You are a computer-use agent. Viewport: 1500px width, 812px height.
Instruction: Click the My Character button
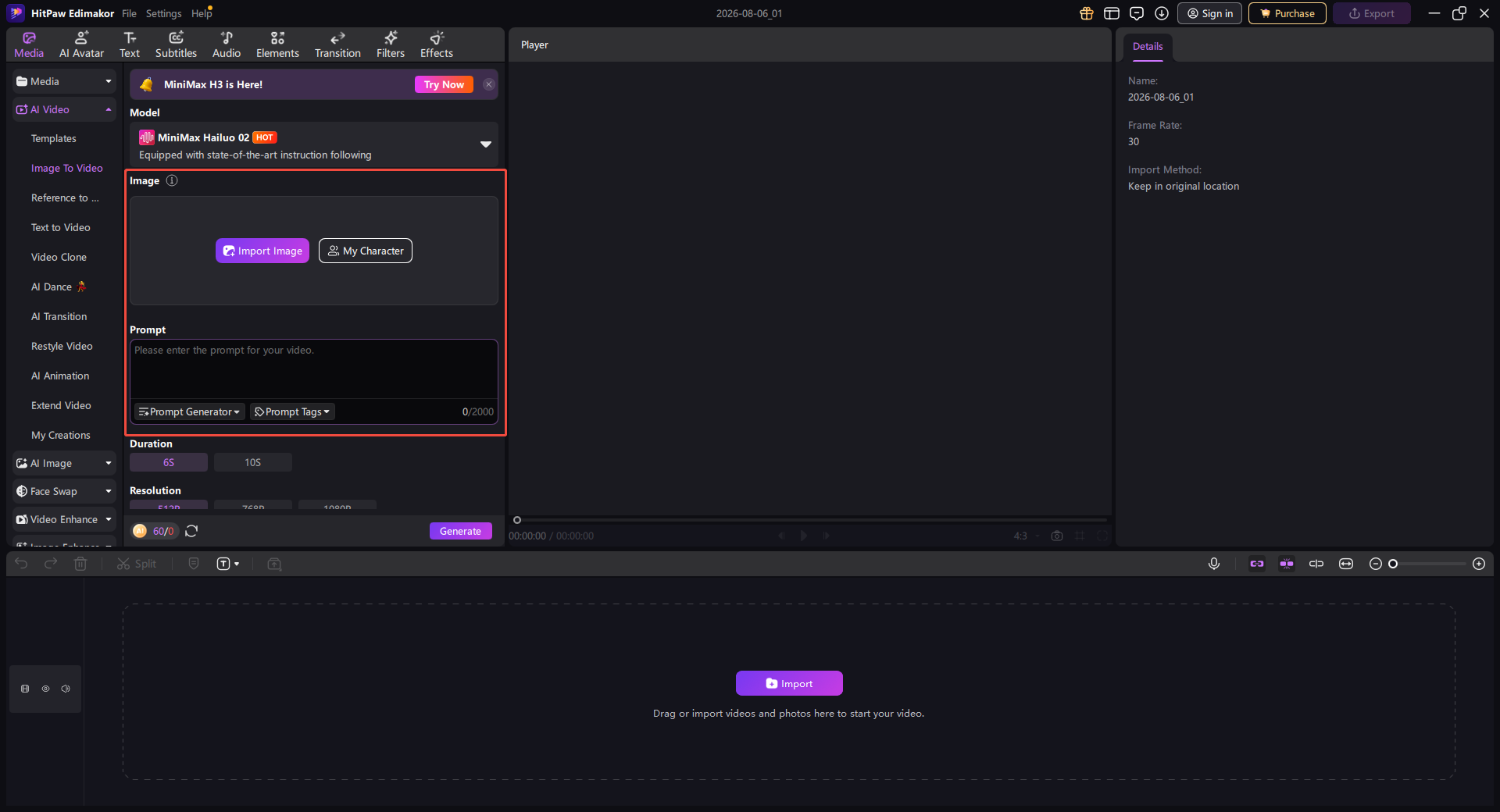click(x=366, y=251)
